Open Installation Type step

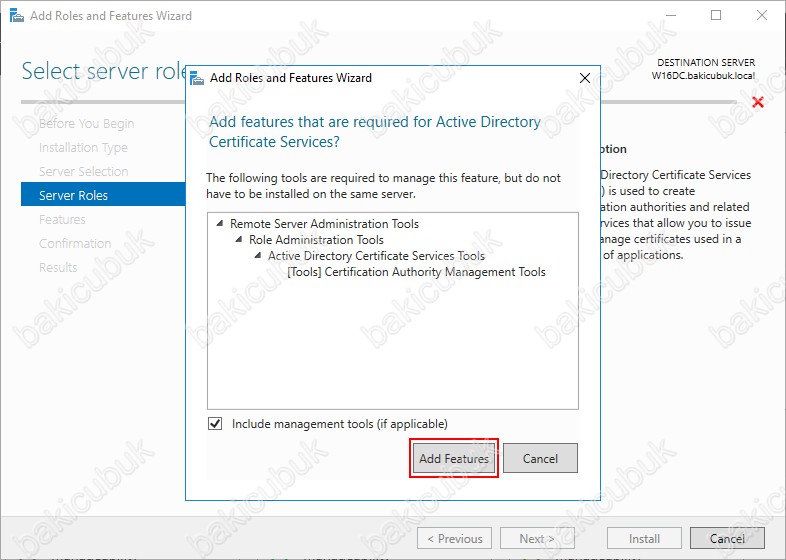point(83,147)
